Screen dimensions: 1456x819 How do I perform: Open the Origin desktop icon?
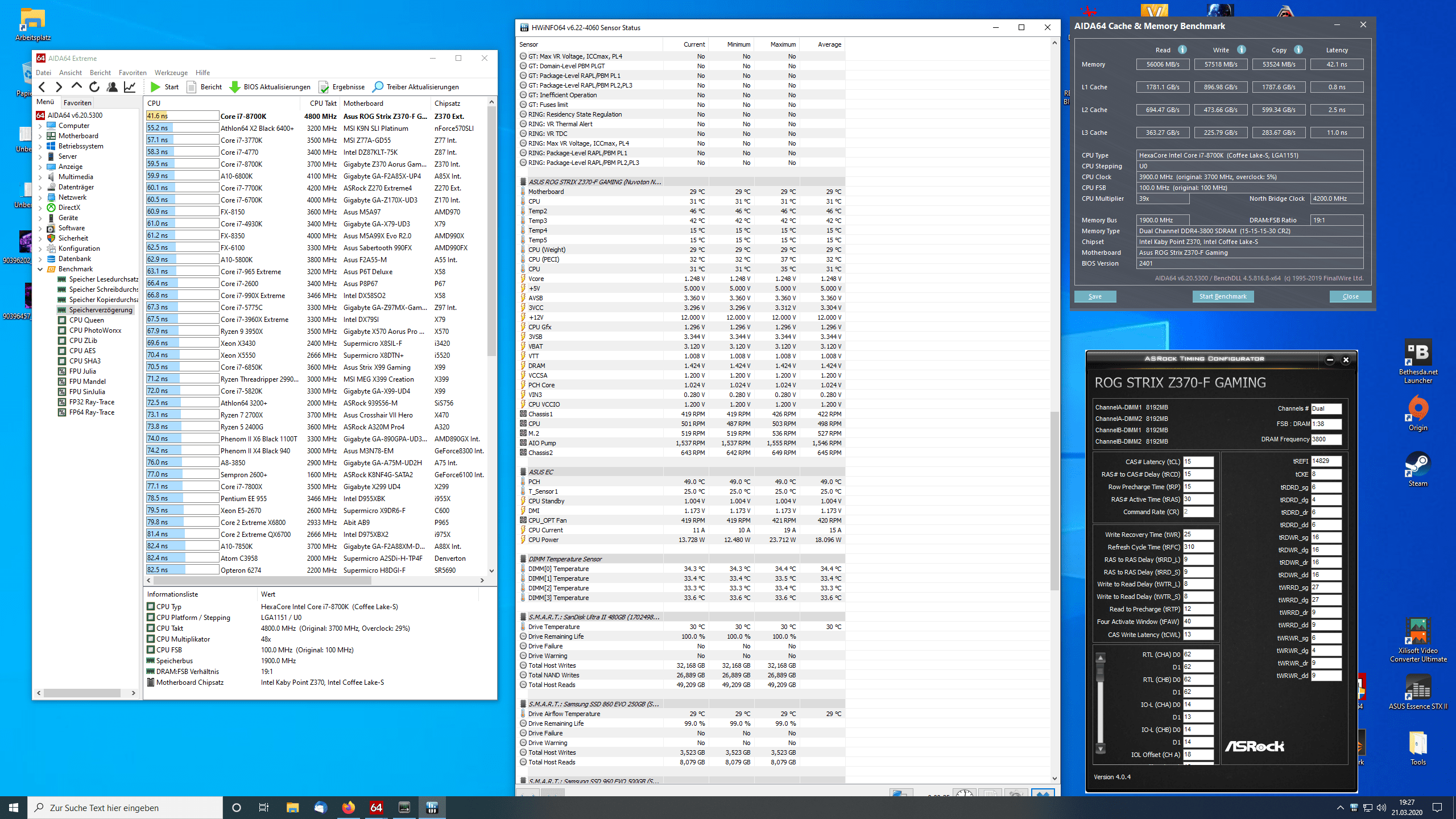[1418, 413]
